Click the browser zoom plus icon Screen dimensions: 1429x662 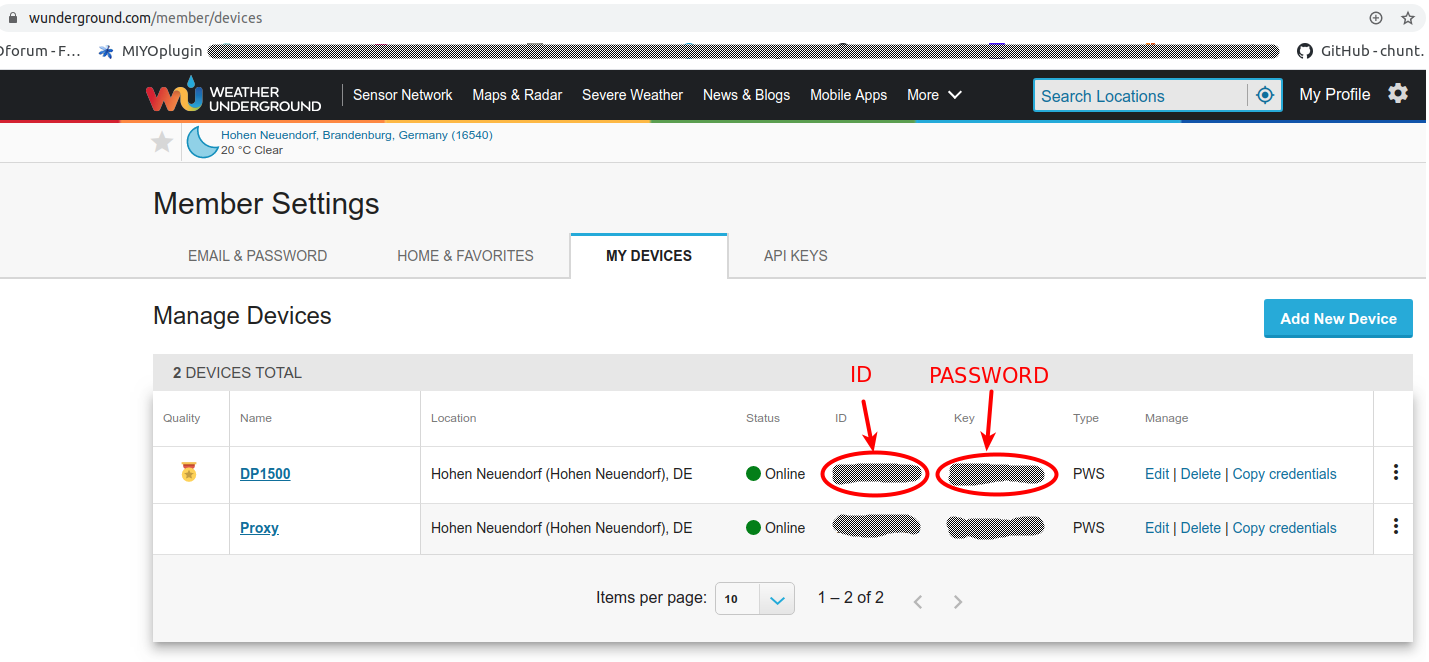1376,18
